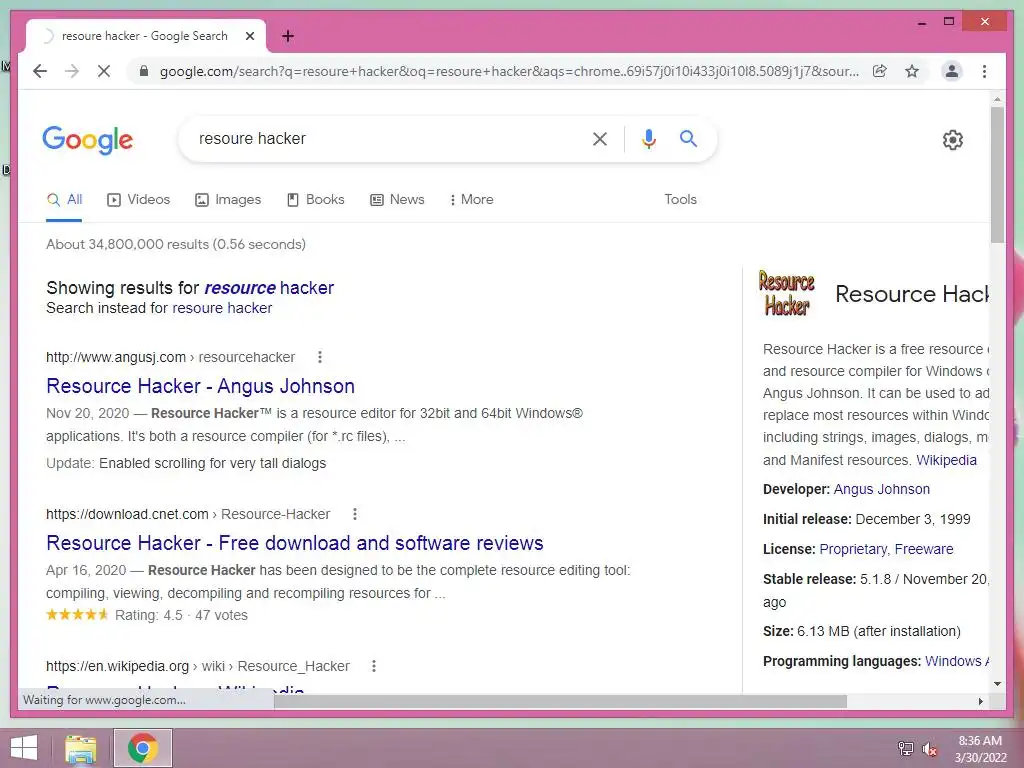
Task: Bookmark this page with the star
Action: click(912, 71)
